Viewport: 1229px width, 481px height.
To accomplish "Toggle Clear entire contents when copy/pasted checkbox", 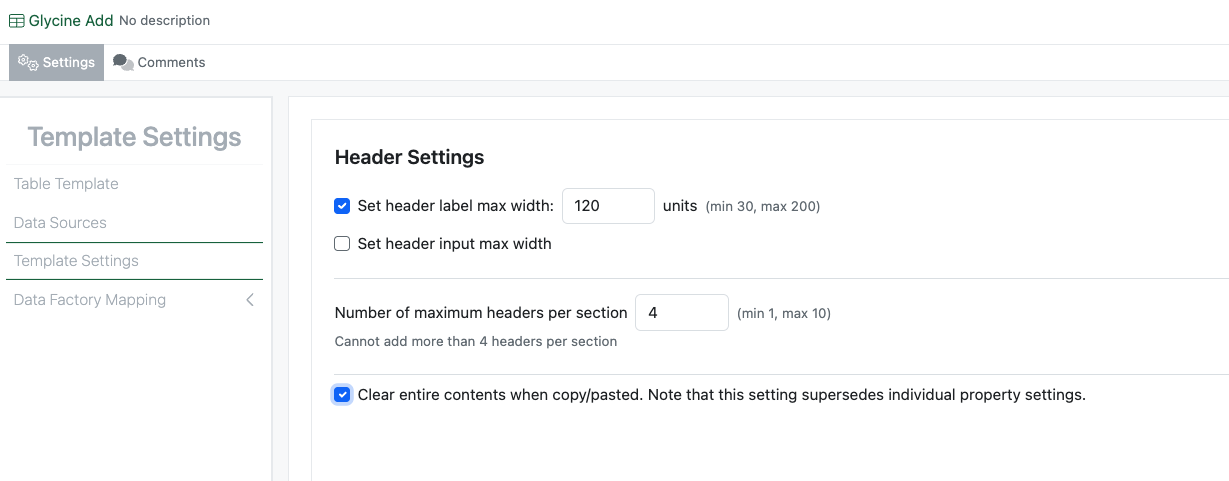I will [342, 395].
